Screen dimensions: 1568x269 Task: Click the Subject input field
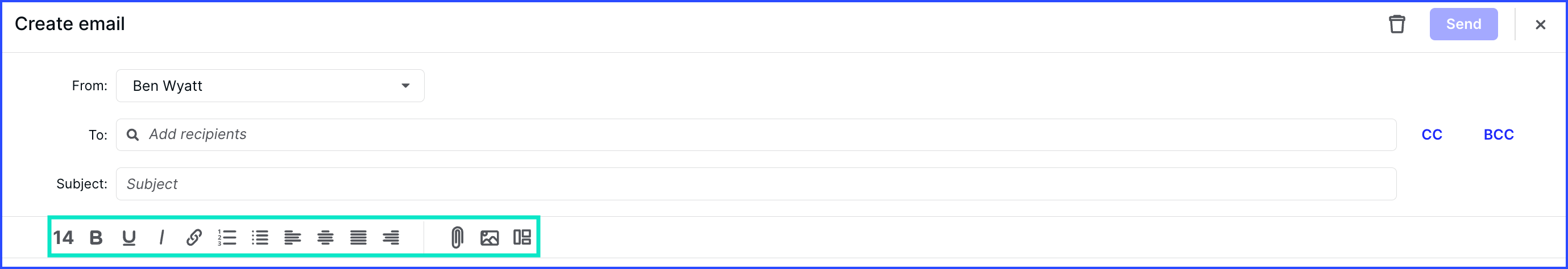[756, 184]
